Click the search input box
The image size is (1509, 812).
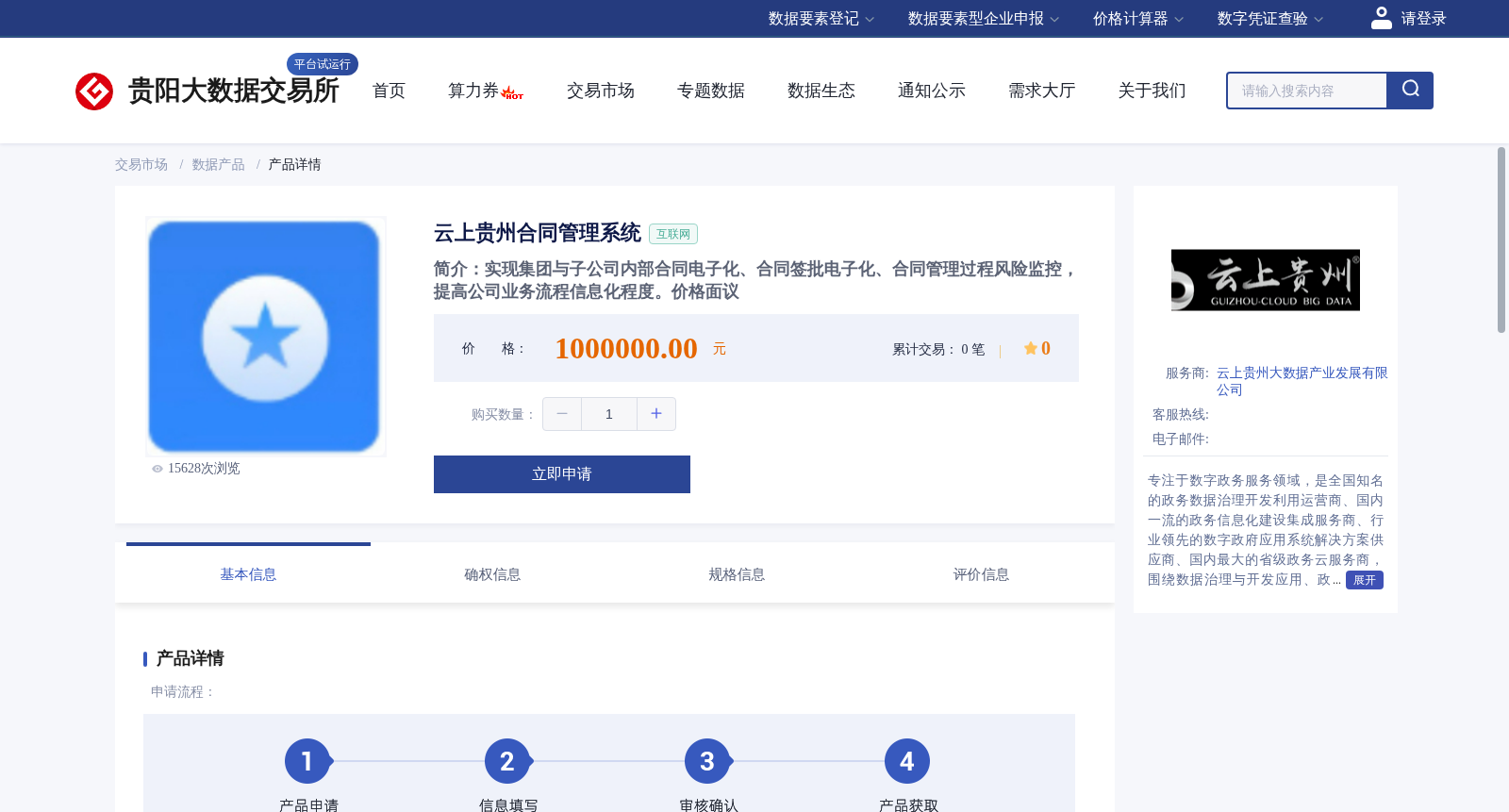tap(1307, 91)
